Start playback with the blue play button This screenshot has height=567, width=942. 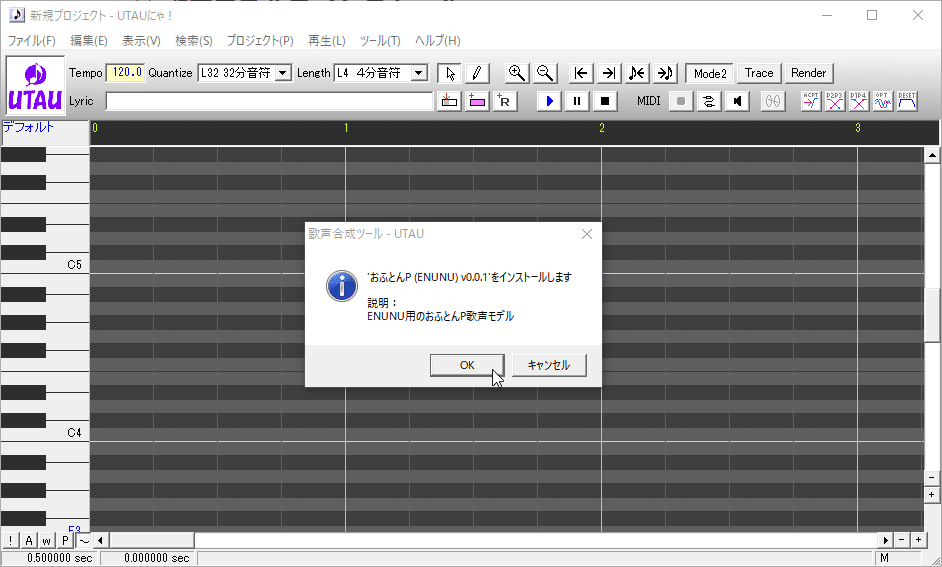(x=549, y=101)
